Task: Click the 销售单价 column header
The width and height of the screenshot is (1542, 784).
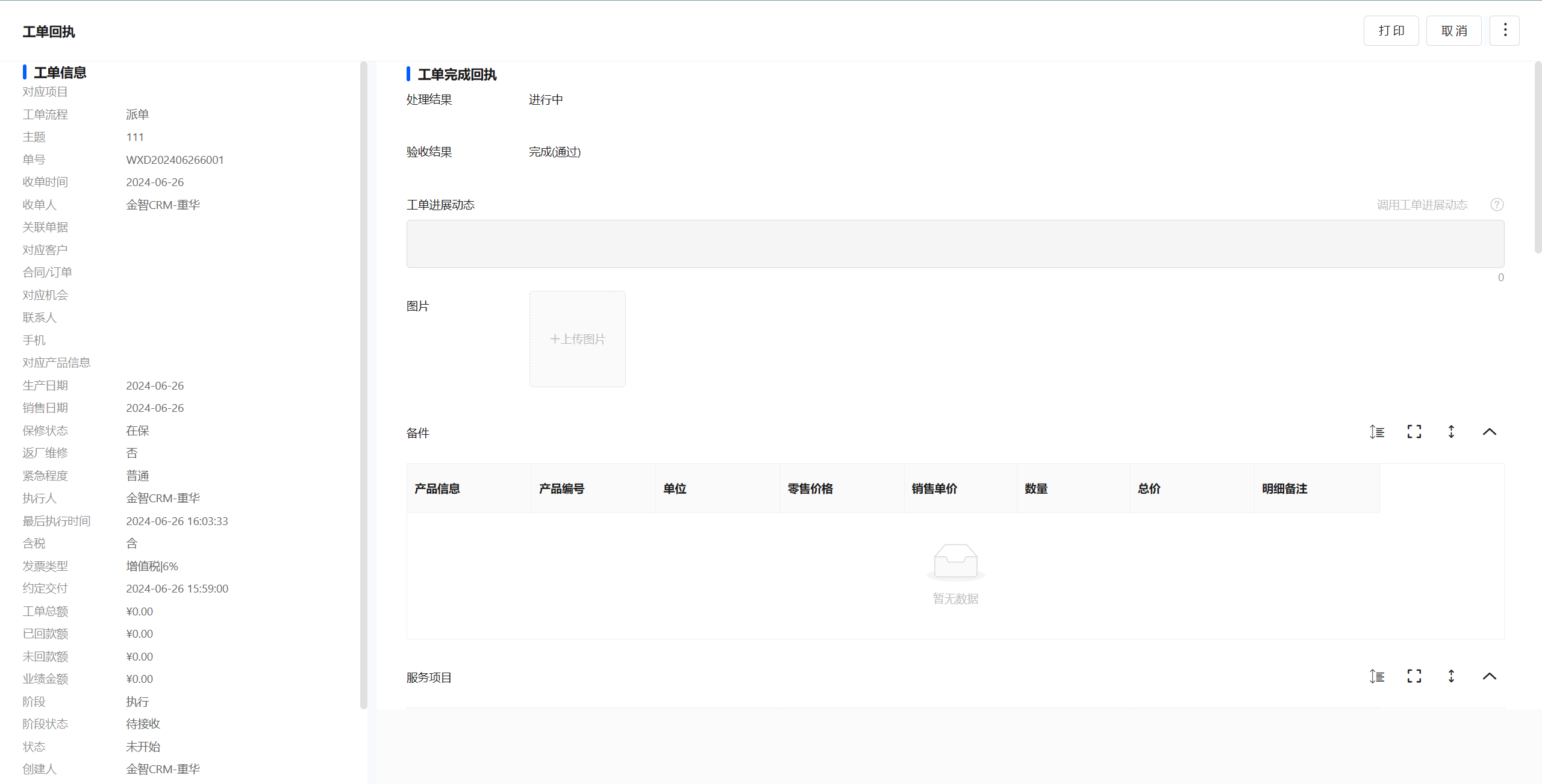Action: pyautogui.click(x=934, y=488)
